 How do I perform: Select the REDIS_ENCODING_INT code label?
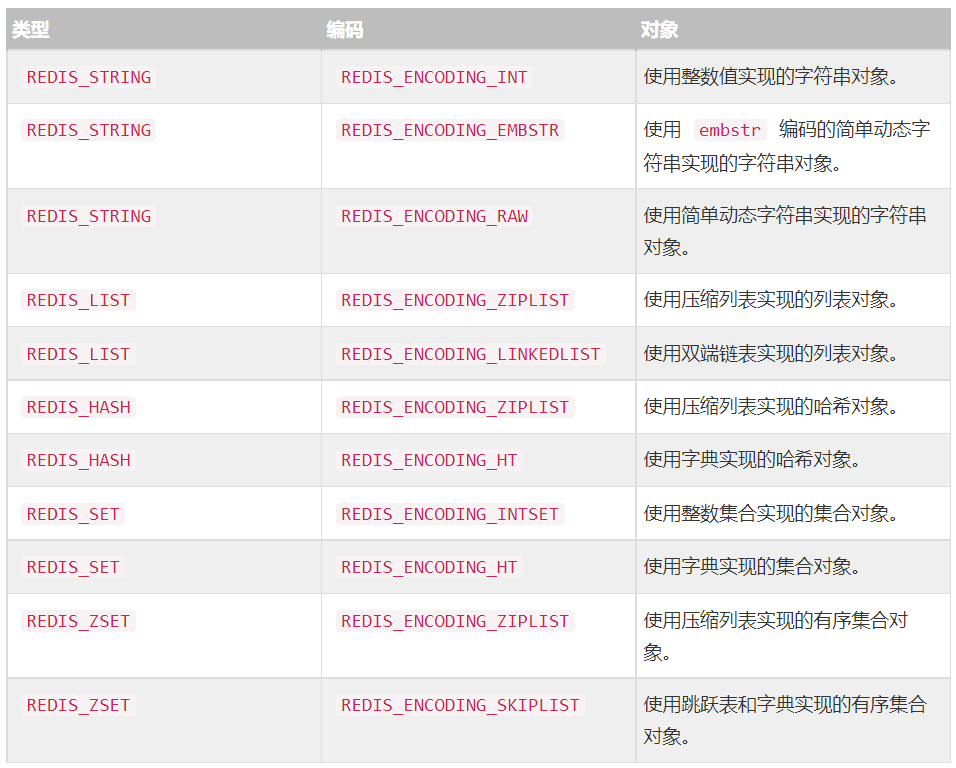pyautogui.click(x=434, y=77)
